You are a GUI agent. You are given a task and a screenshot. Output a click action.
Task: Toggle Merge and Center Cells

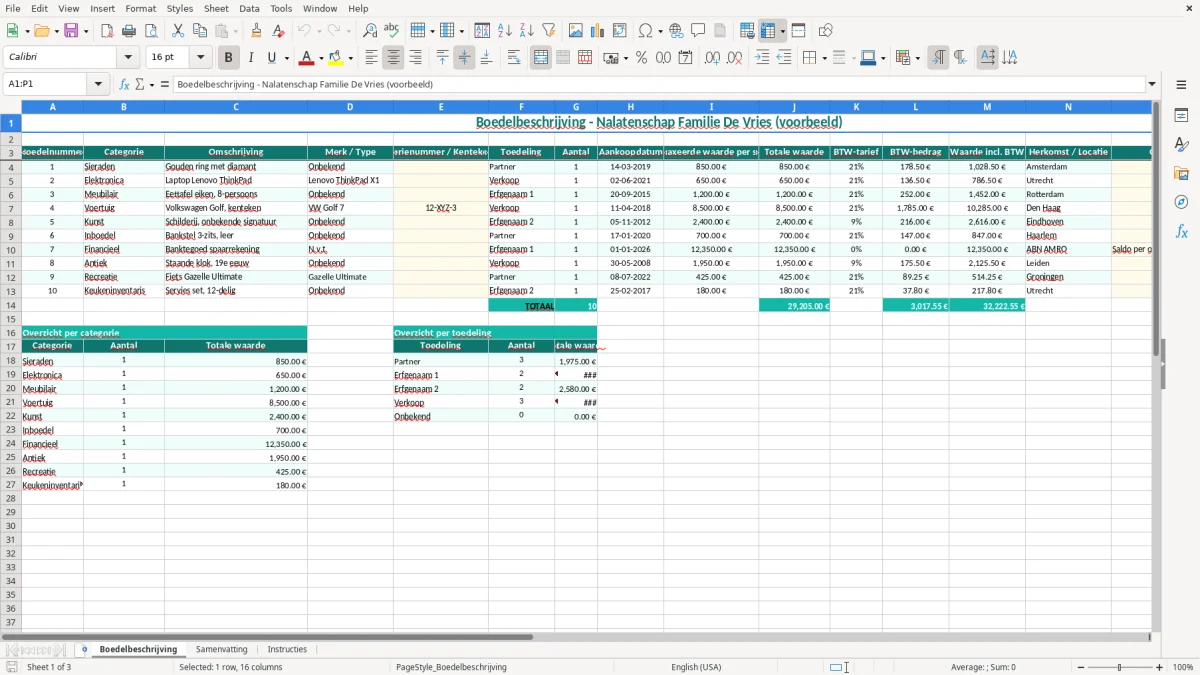tap(541, 58)
